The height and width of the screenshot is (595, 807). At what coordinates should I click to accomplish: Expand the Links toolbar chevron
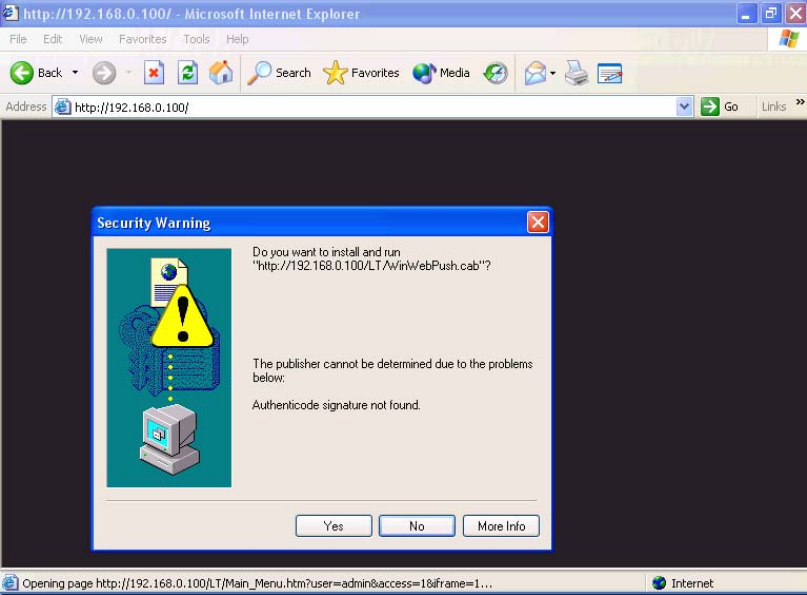(800, 102)
